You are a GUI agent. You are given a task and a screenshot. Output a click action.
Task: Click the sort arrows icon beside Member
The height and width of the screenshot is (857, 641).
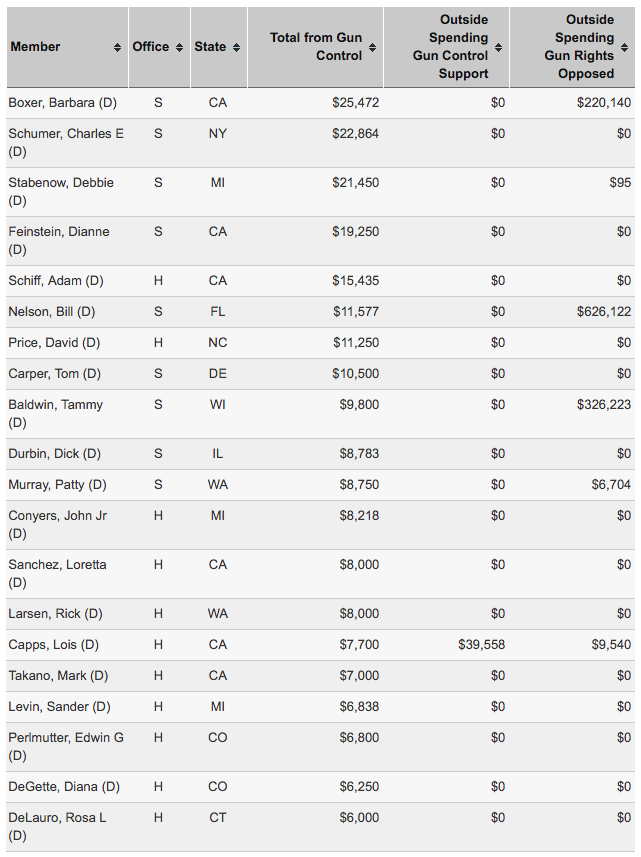coord(119,47)
